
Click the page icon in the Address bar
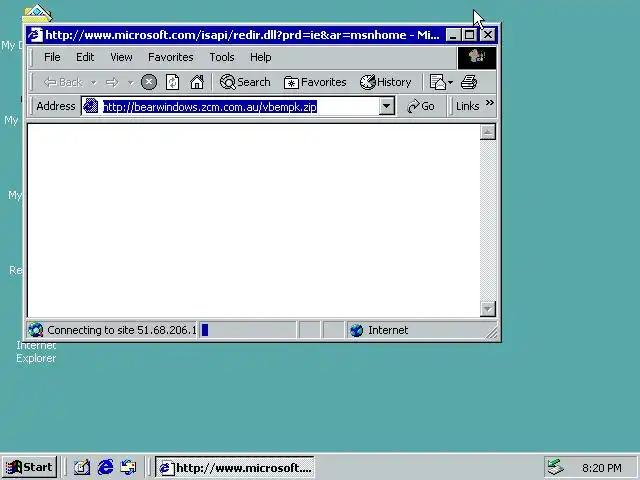[x=91, y=106]
